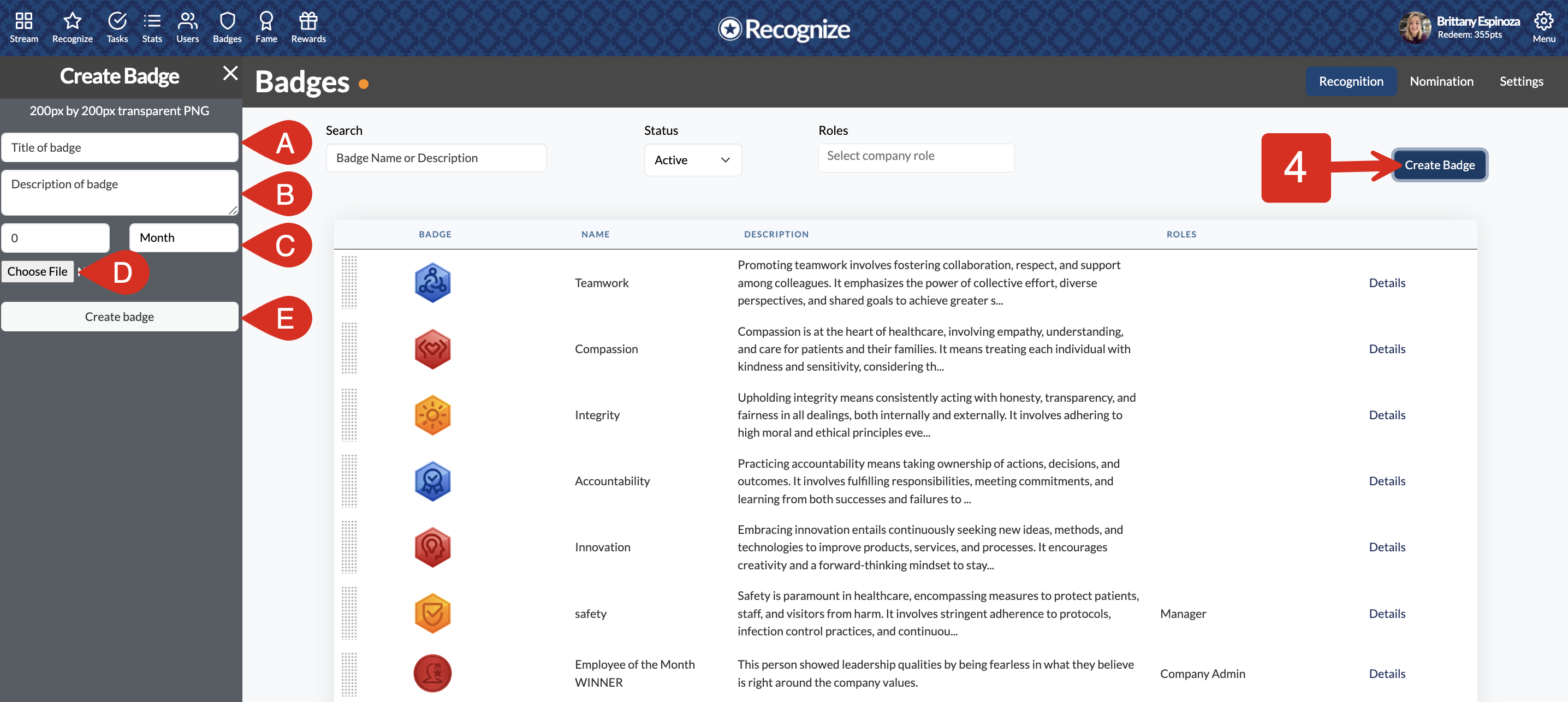This screenshot has height=702, width=1568.
Task: Grab drag handle of Compassion row
Action: [349, 349]
